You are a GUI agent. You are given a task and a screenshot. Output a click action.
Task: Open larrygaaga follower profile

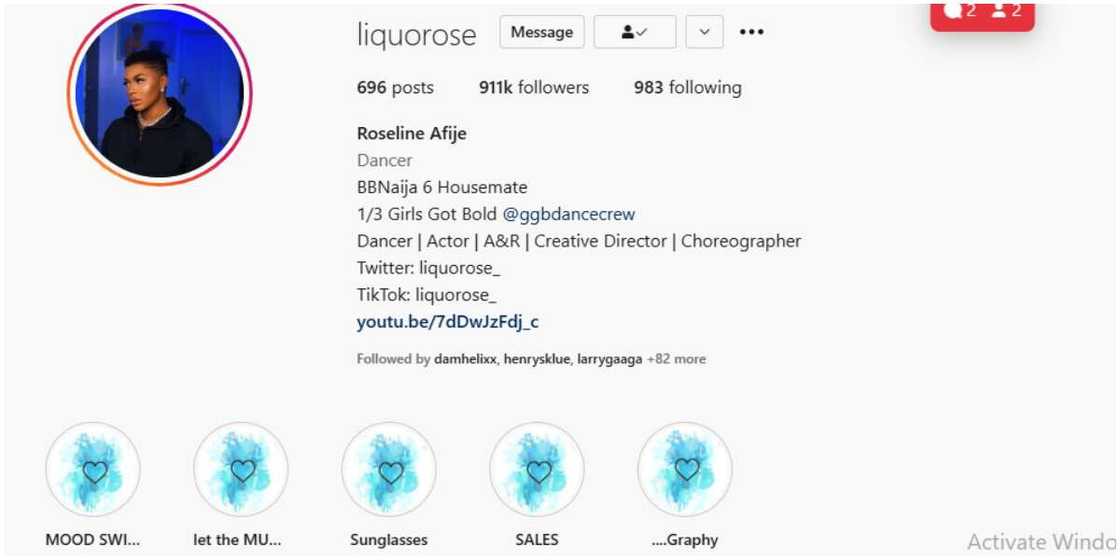[x=609, y=359]
